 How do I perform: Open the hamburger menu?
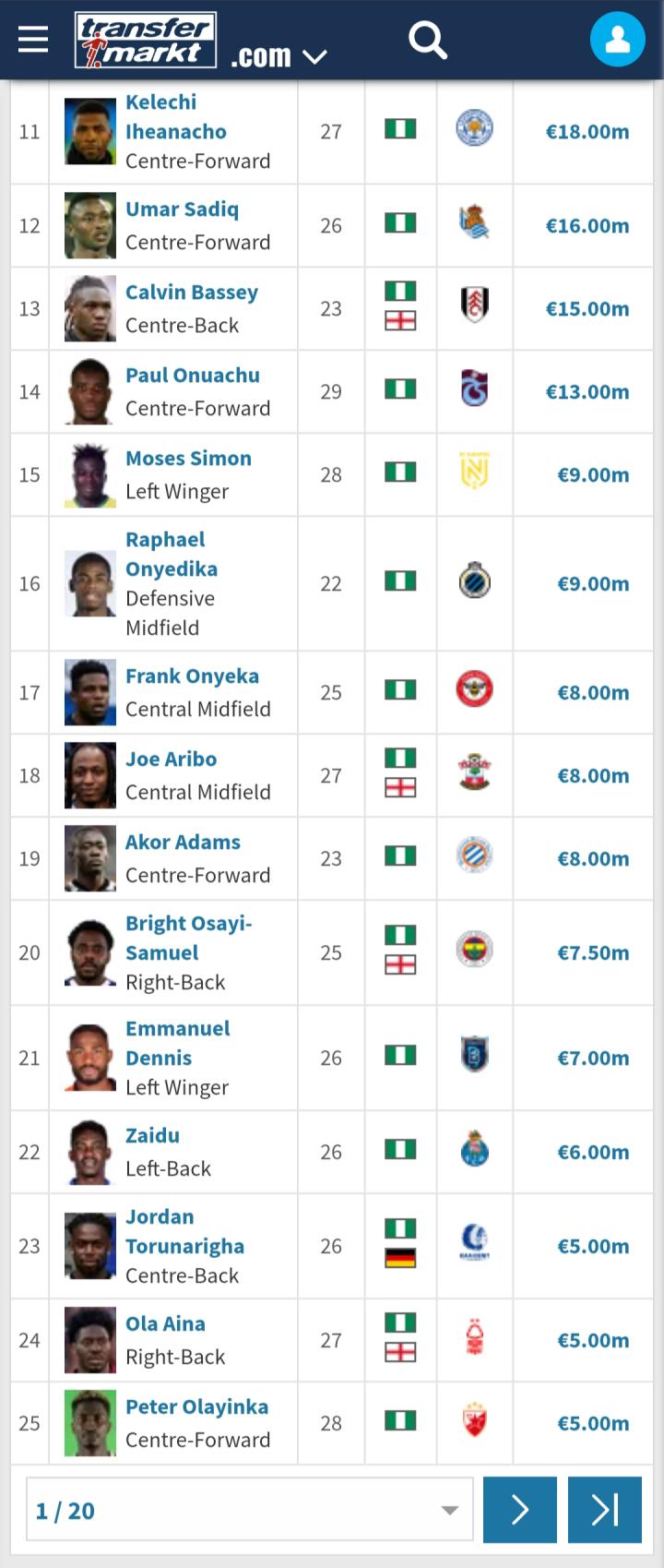click(33, 39)
